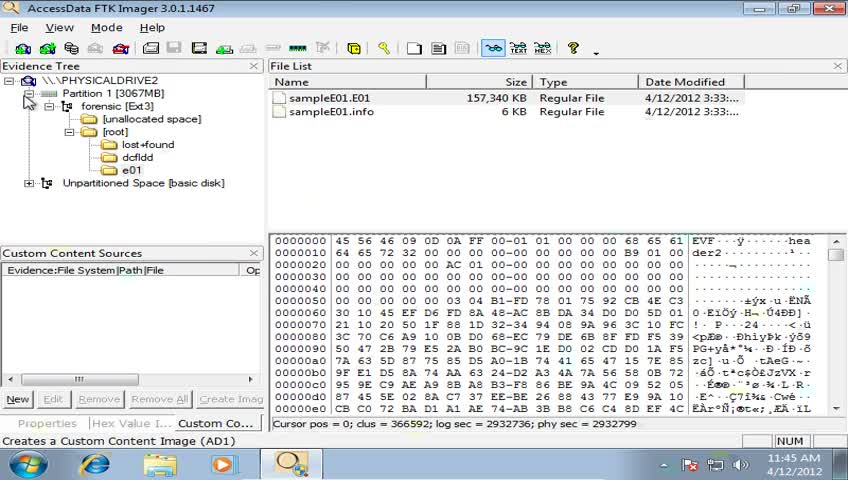This screenshot has height=480, width=848.
Task: Close the Evidence Tree pane
Action: coord(254,66)
